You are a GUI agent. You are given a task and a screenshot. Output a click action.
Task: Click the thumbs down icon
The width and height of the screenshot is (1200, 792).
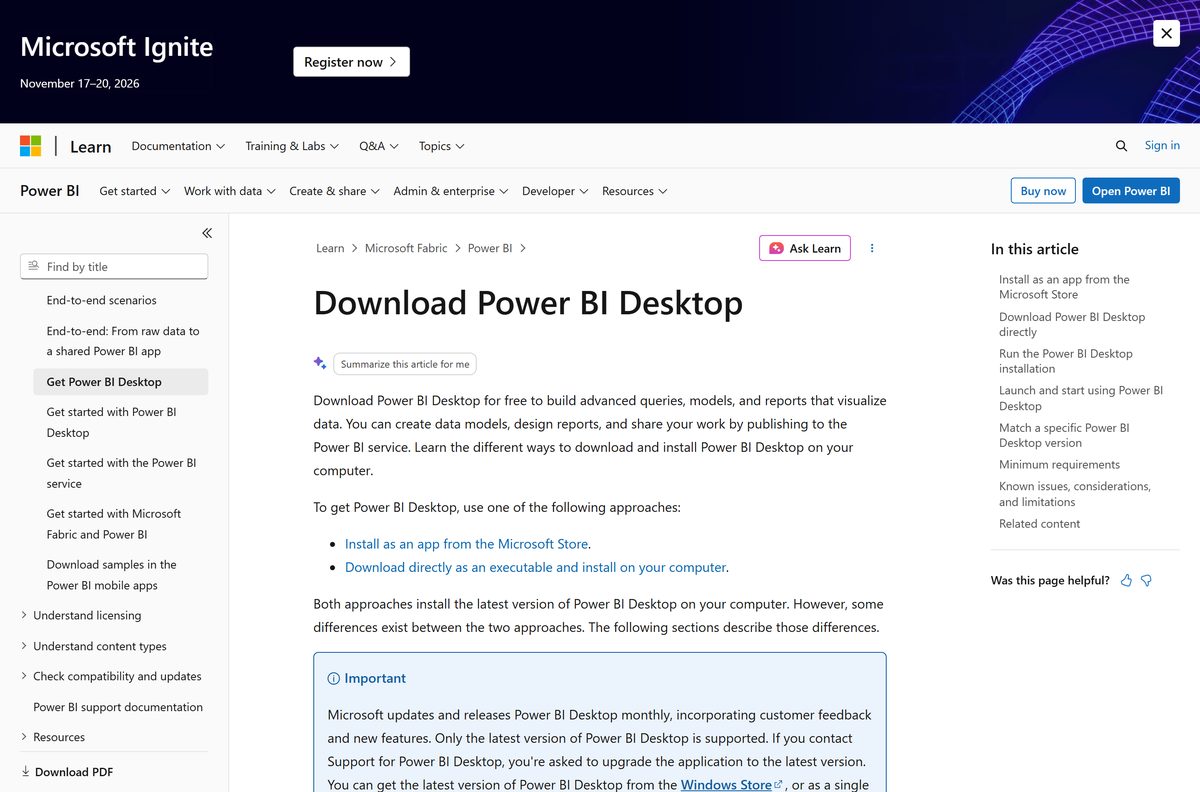pyautogui.click(x=1146, y=580)
